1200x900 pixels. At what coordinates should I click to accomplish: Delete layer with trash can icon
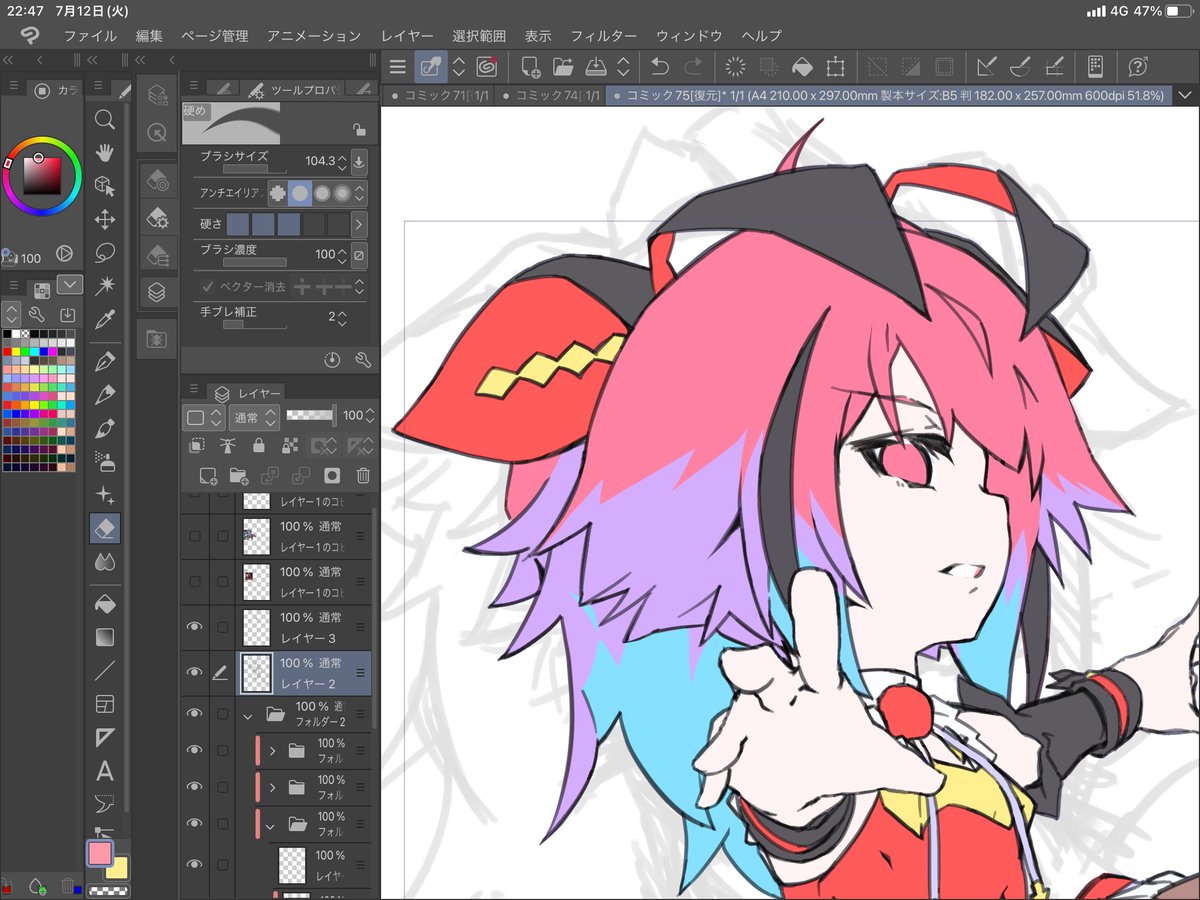[x=364, y=476]
